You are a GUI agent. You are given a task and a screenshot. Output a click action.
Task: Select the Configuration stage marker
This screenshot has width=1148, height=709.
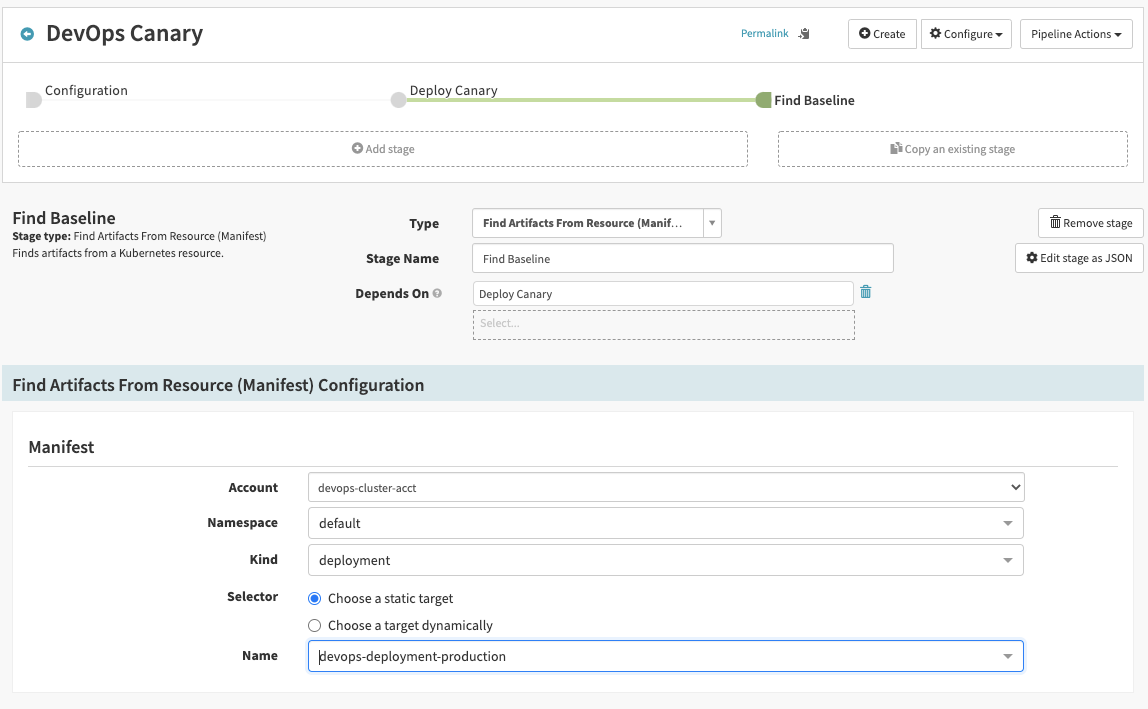[x=33, y=99]
